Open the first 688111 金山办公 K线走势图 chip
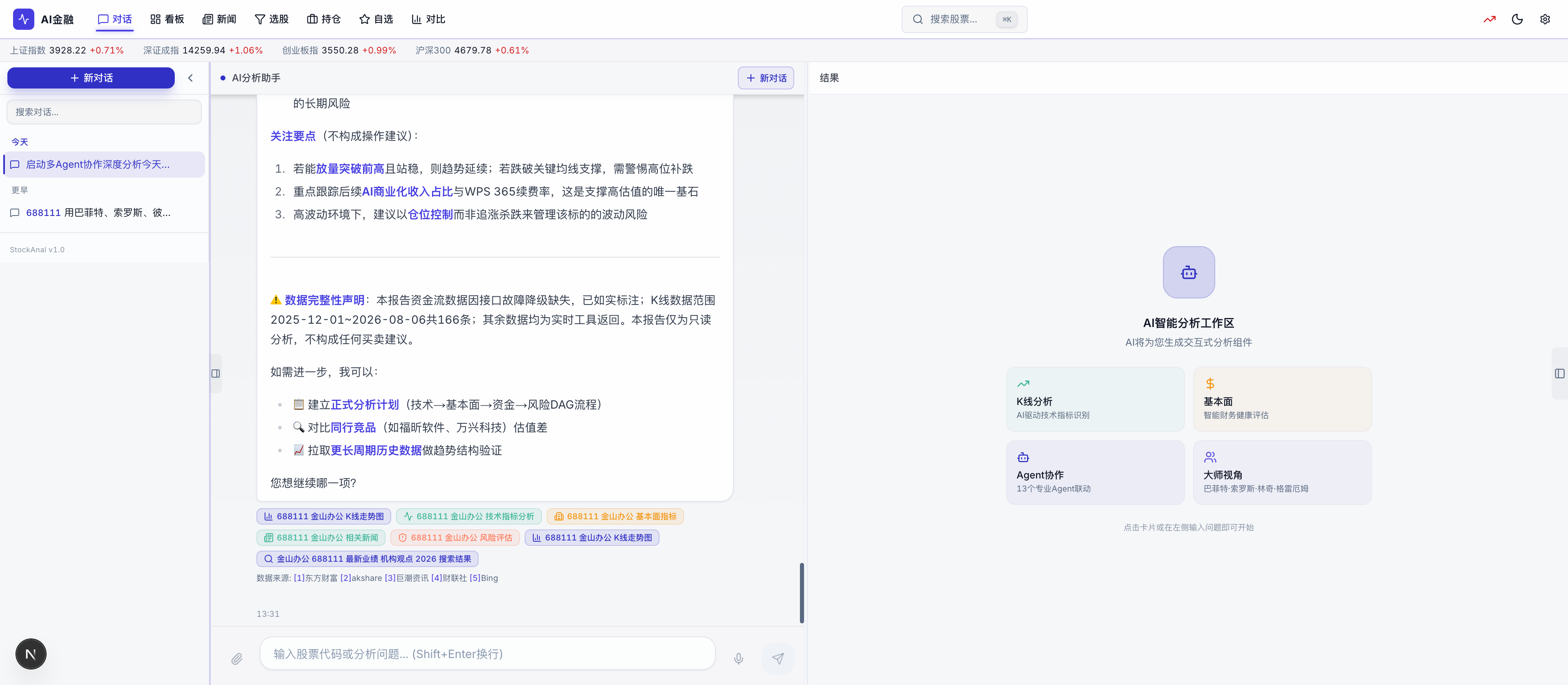This screenshot has height=685, width=1568. point(324,516)
